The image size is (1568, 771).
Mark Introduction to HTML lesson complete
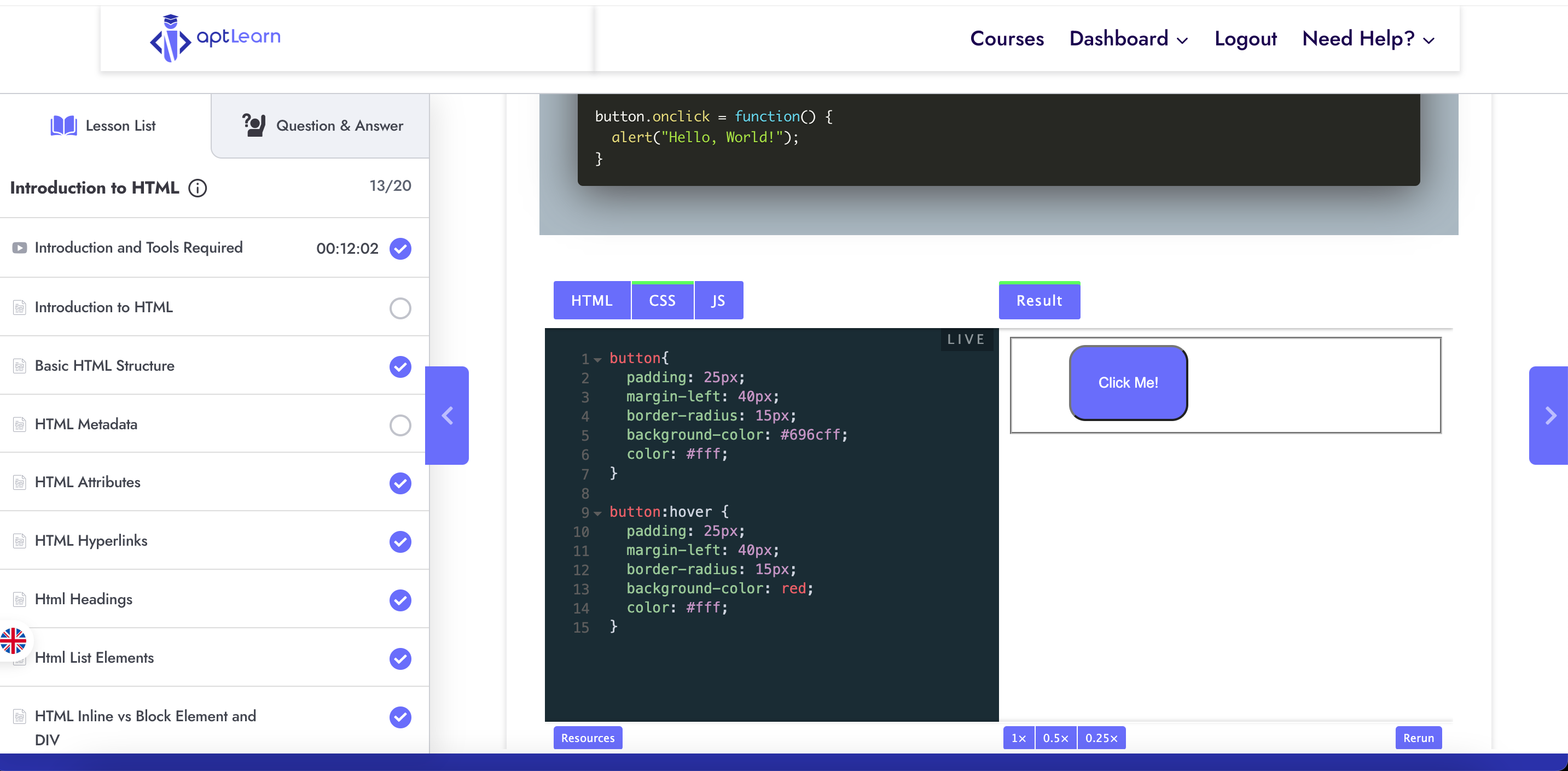[x=400, y=308]
